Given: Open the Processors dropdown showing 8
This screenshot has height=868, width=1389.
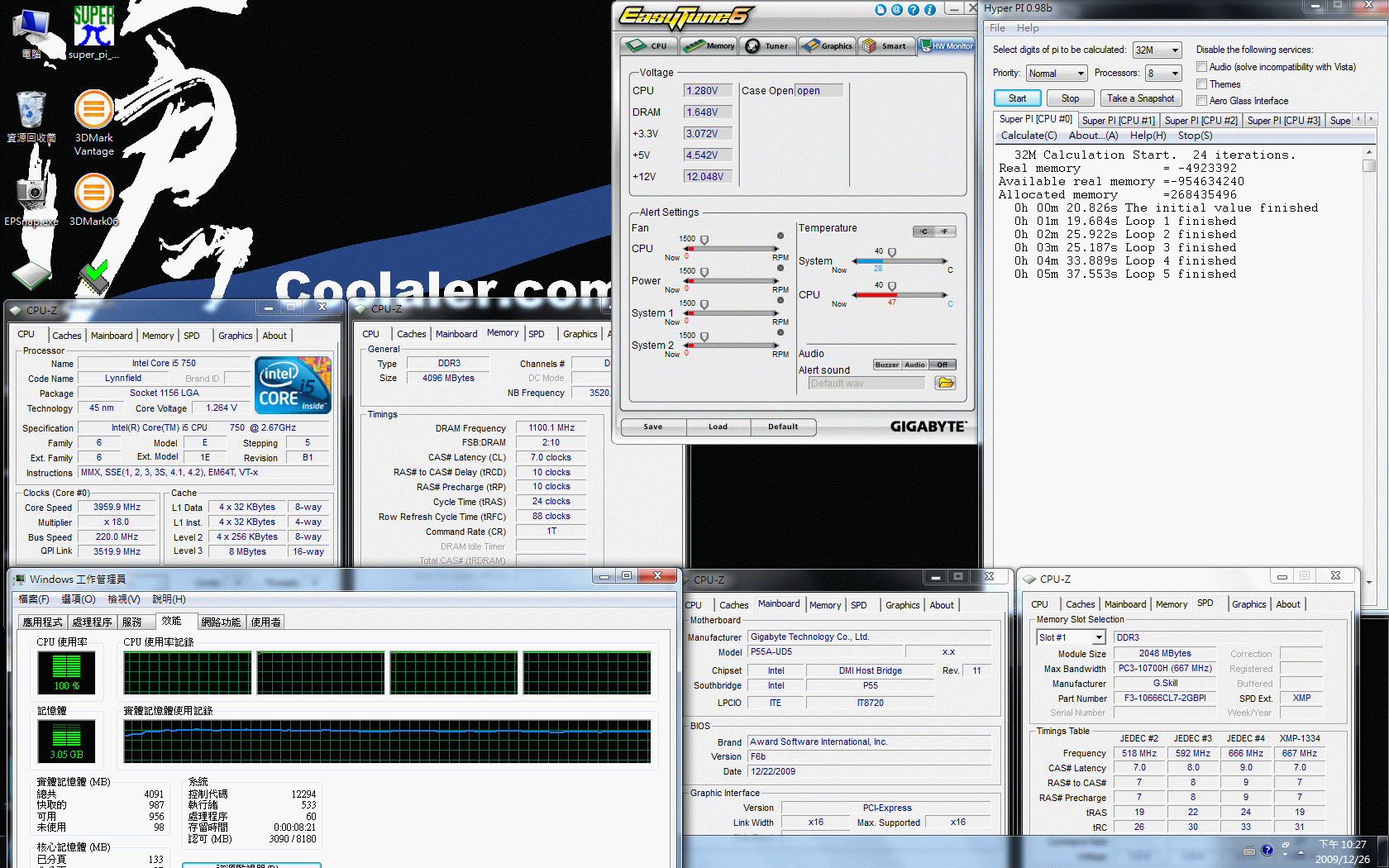Looking at the screenshot, I should tap(1163, 74).
